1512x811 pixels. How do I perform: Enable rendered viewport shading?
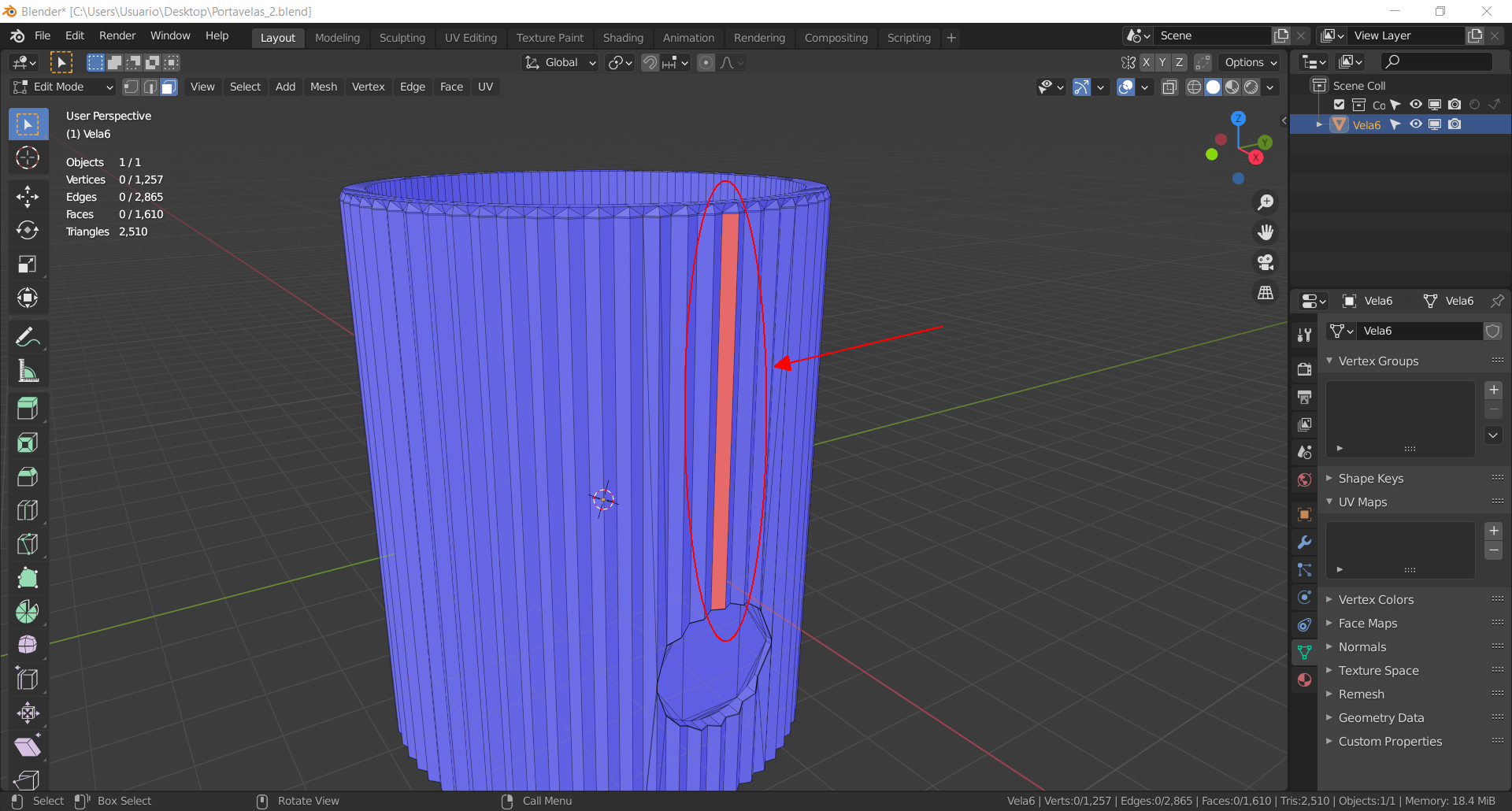[x=1251, y=87]
